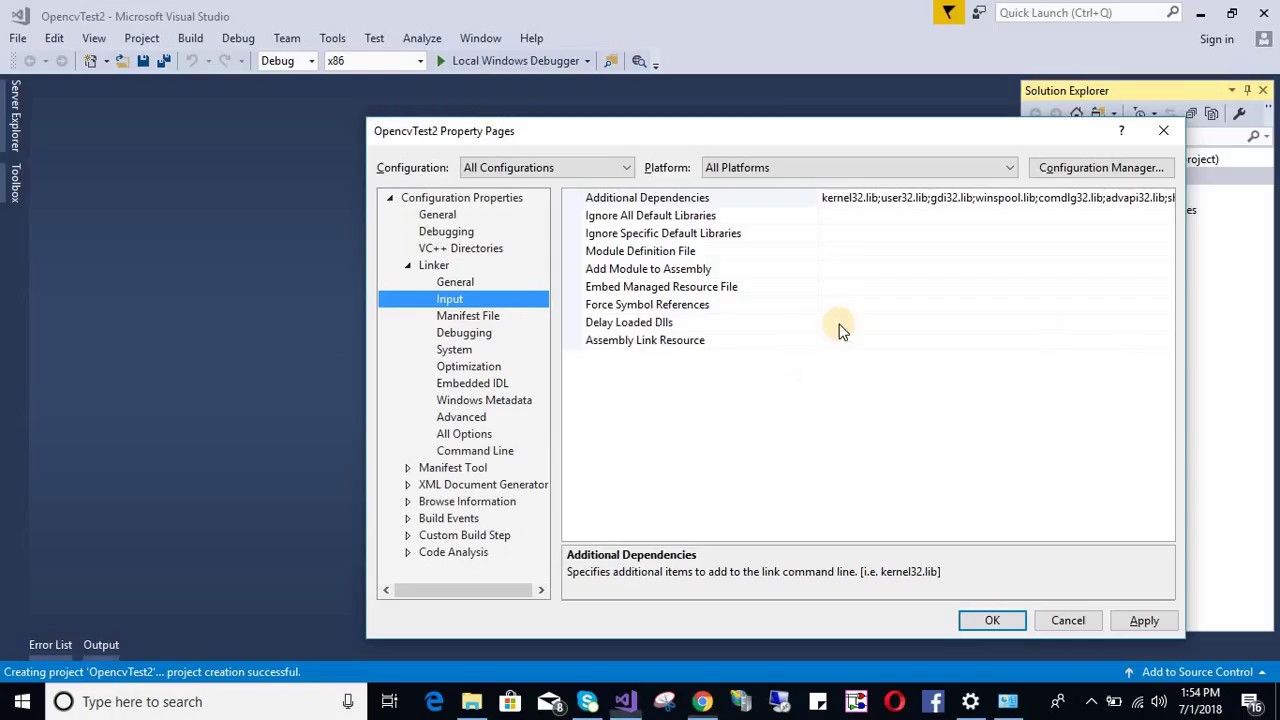Click the Save All icon in toolbar
This screenshot has height=720, width=1280.
point(163,61)
